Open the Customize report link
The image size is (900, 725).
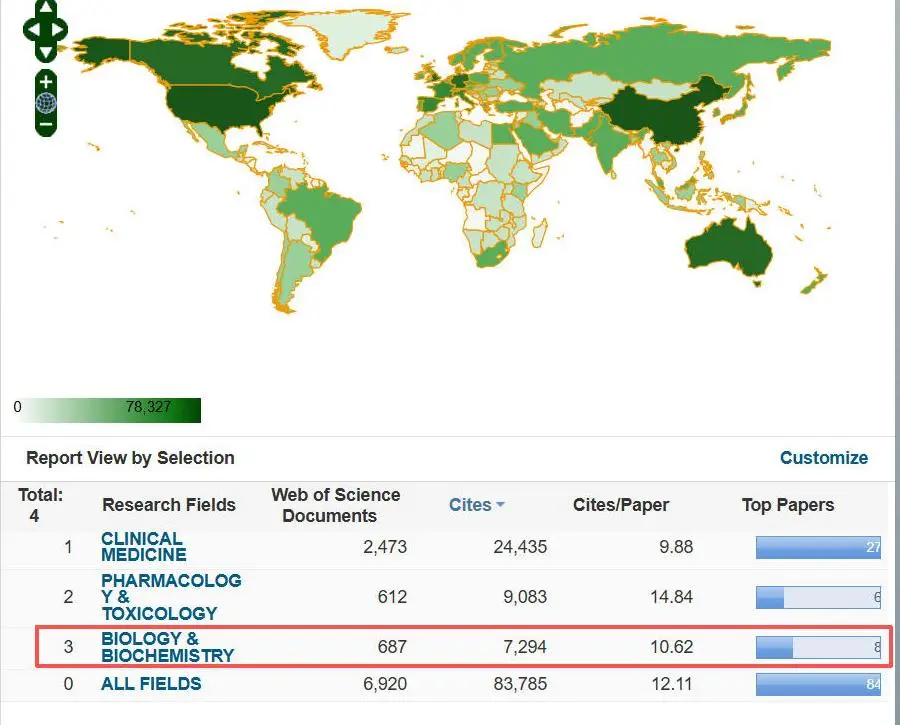click(x=823, y=458)
